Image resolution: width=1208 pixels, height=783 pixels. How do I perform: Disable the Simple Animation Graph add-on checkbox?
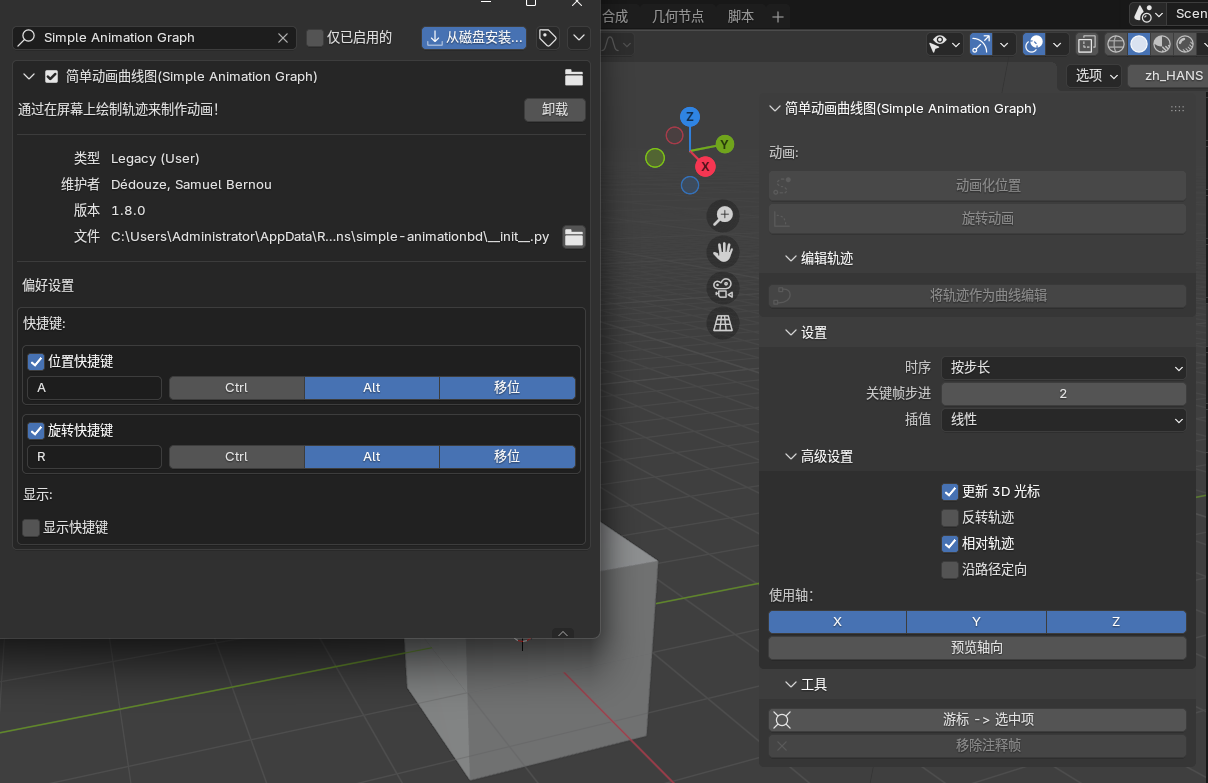click(52, 77)
